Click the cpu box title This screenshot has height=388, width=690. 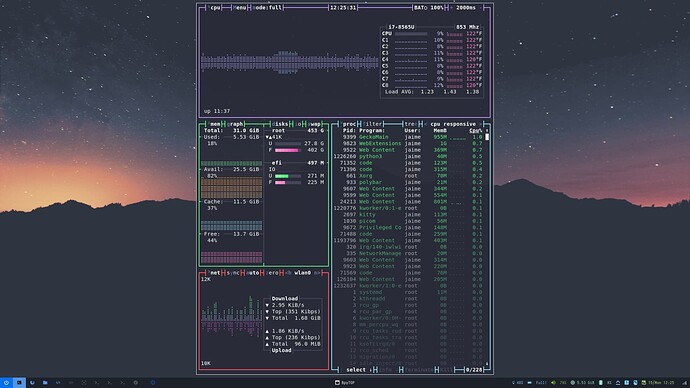point(215,7)
